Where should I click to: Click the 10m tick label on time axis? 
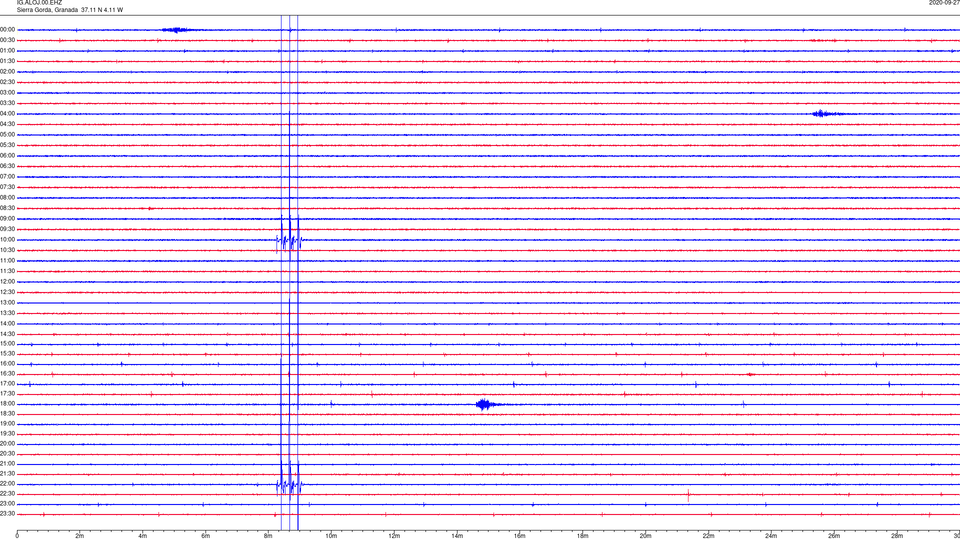coord(331,536)
